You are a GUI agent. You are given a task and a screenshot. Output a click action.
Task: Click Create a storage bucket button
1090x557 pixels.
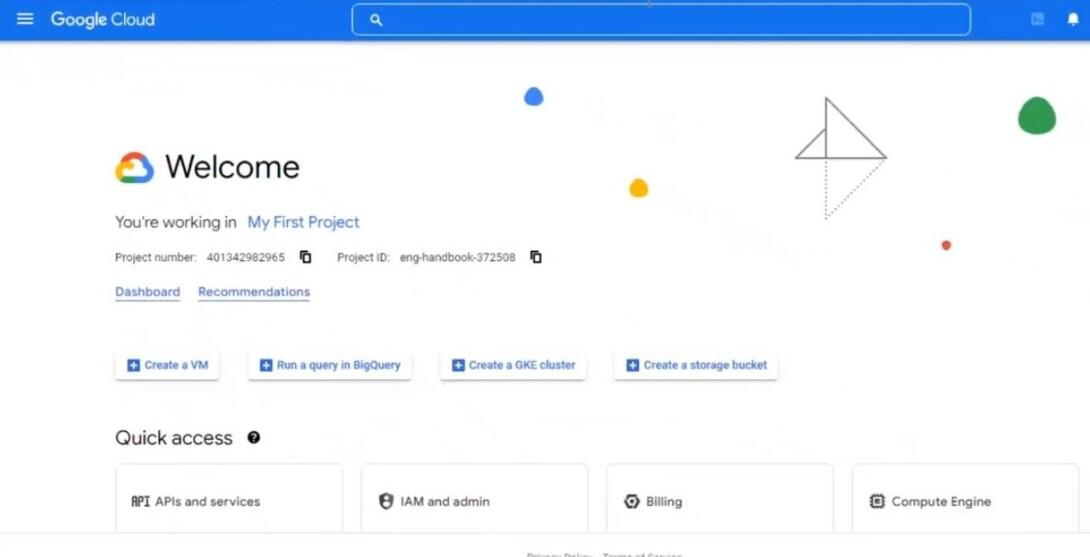[x=696, y=365]
